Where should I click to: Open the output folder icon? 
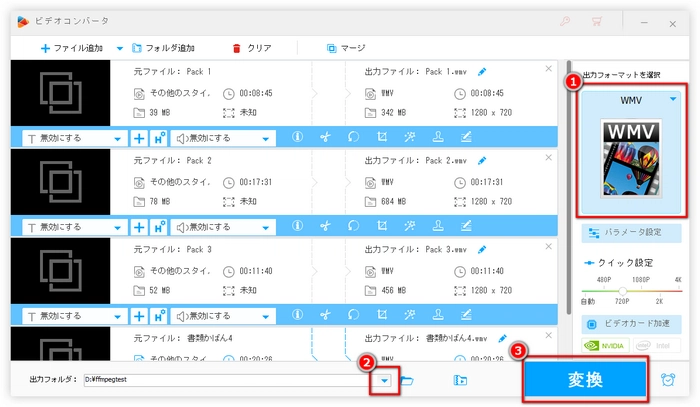tap(407, 380)
